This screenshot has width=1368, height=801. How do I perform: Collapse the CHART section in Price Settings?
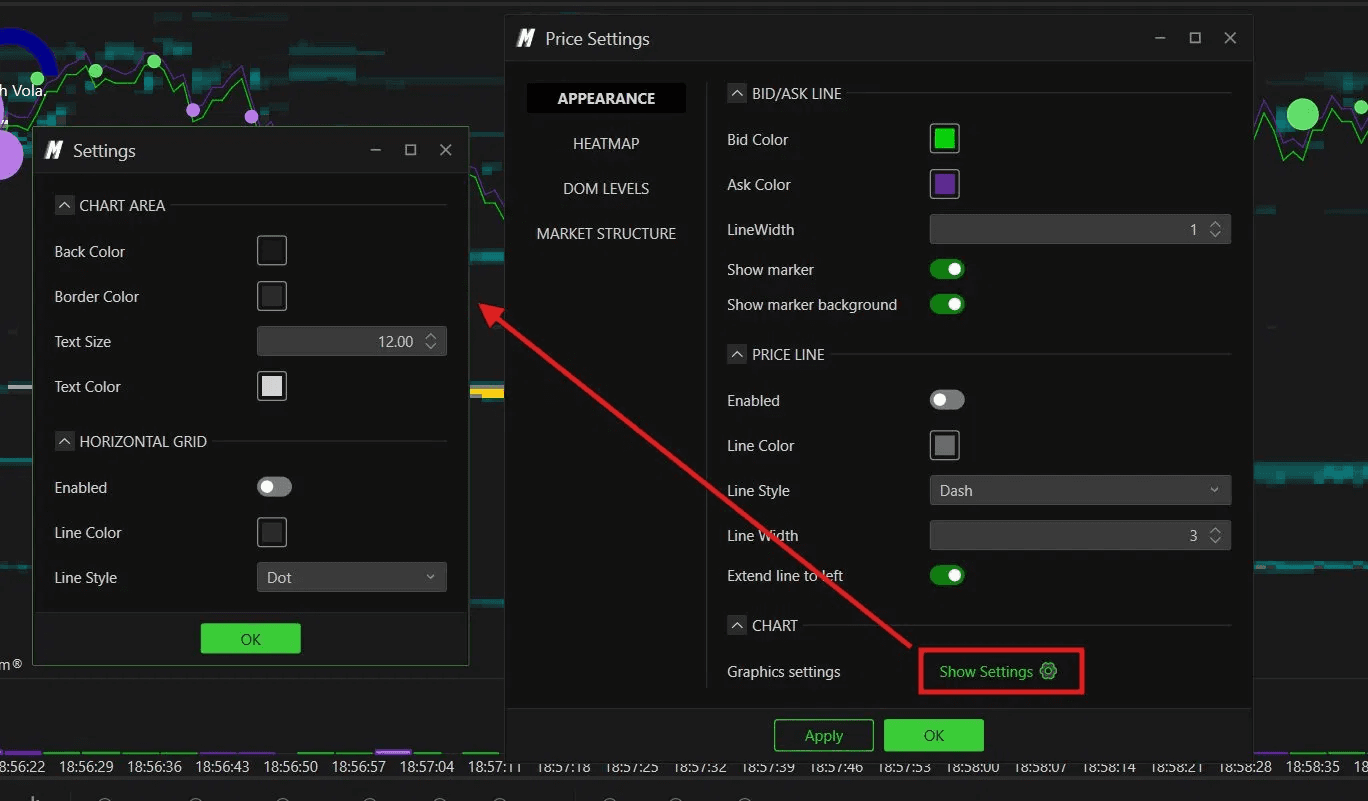(x=737, y=625)
